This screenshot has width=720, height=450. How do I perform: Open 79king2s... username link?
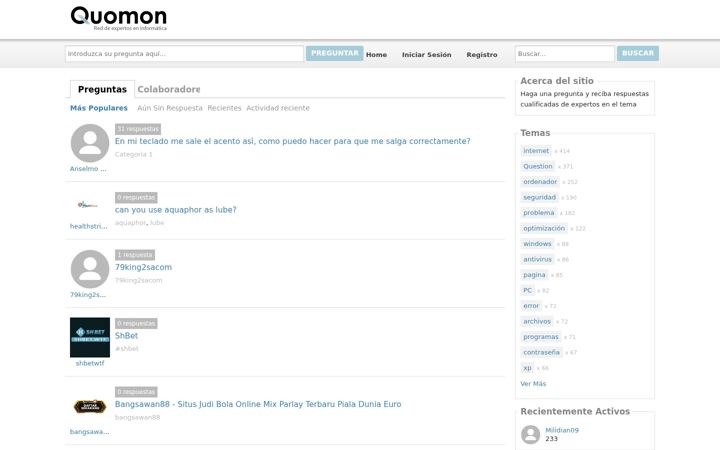point(88,294)
